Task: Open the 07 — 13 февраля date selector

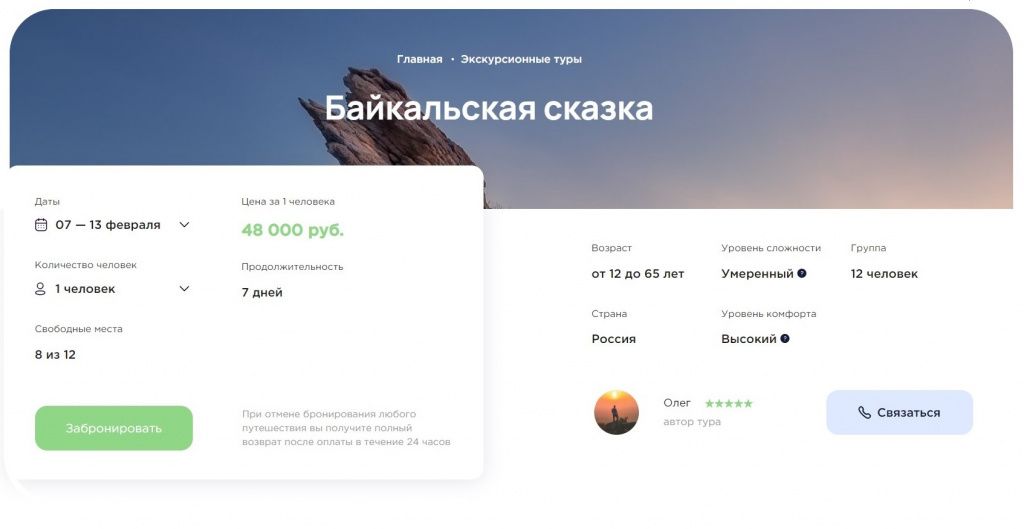Action: tap(112, 225)
